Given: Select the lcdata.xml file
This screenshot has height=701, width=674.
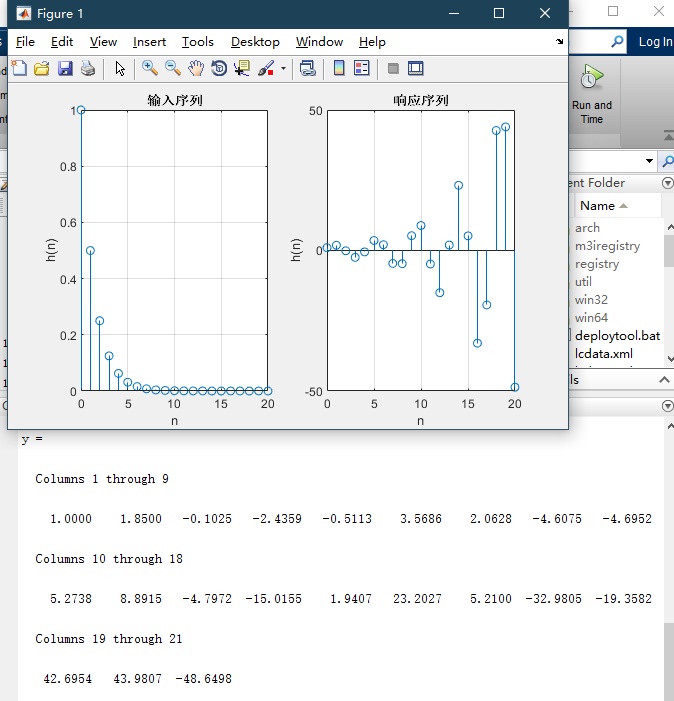Looking at the screenshot, I should click(603, 354).
